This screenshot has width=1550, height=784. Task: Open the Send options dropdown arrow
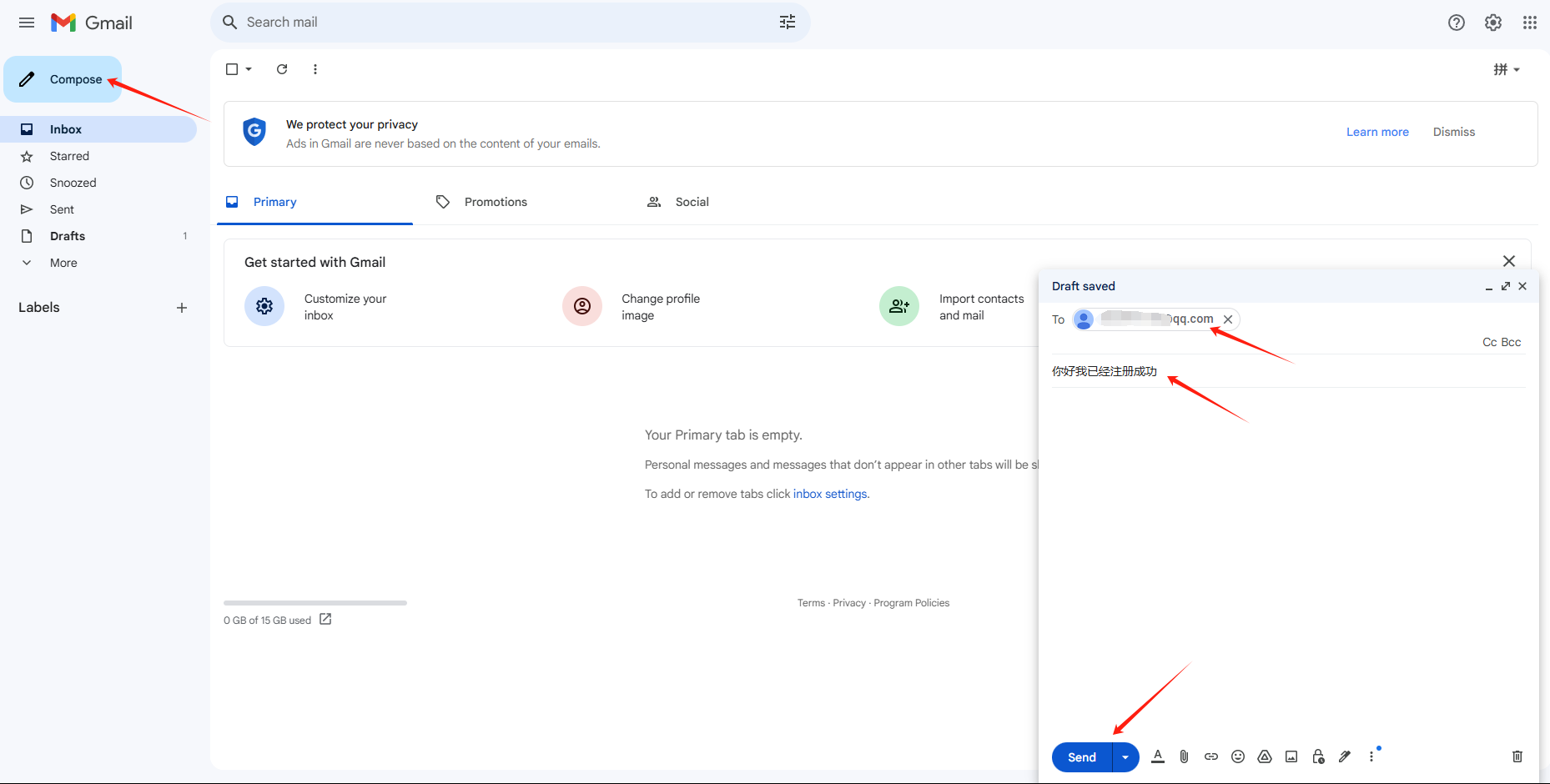click(x=1125, y=757)
